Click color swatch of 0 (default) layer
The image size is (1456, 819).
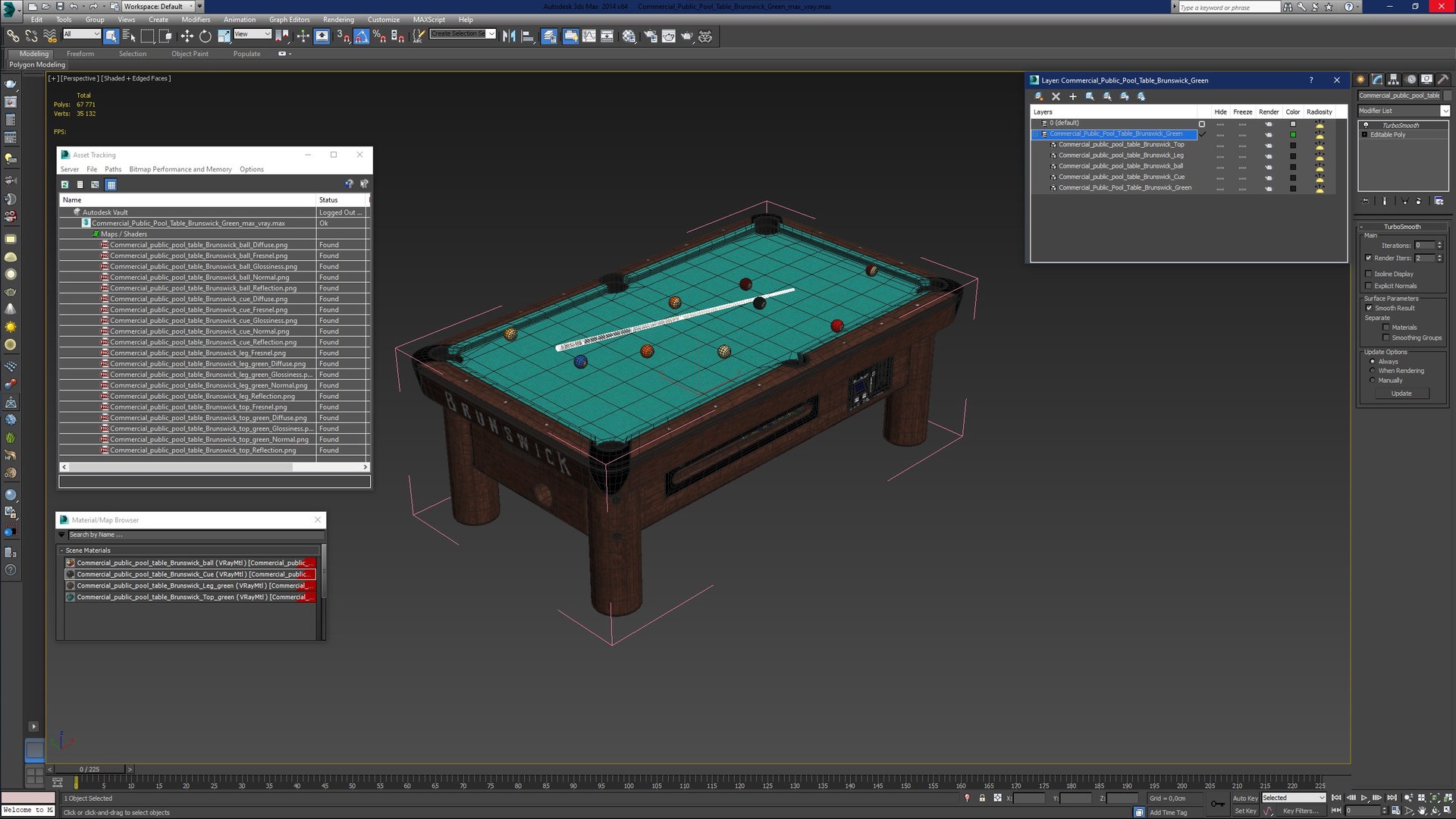[1293, 124]
